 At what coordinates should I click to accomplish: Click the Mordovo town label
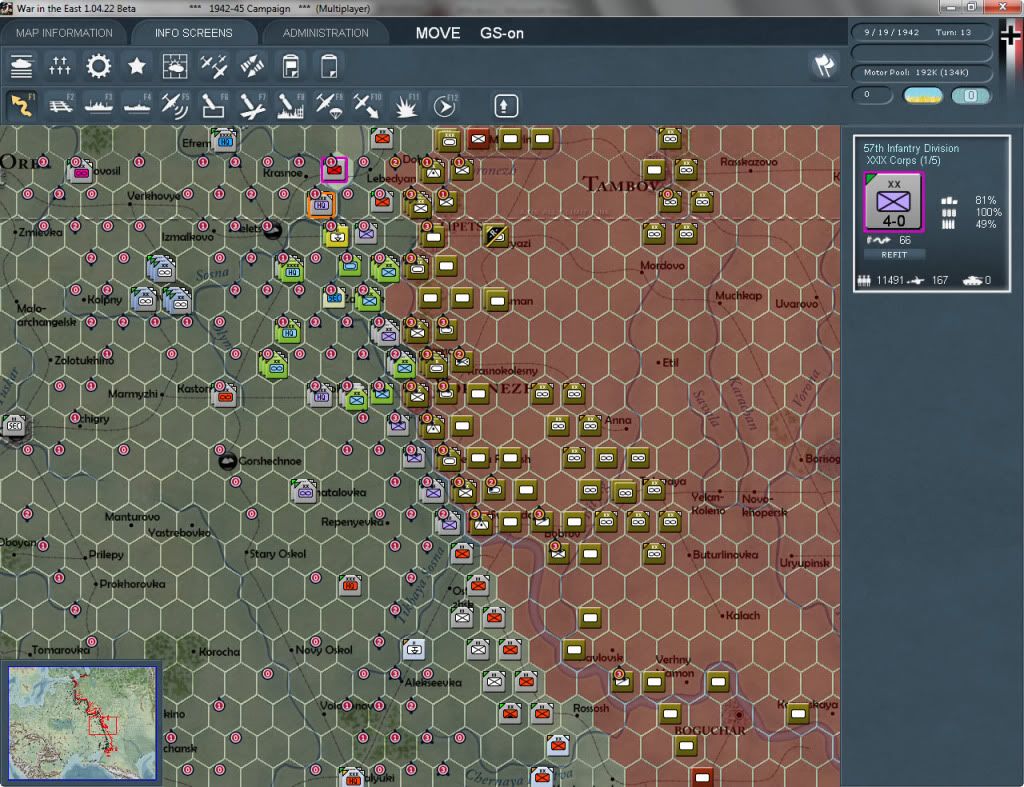click(x=662, y=266)
